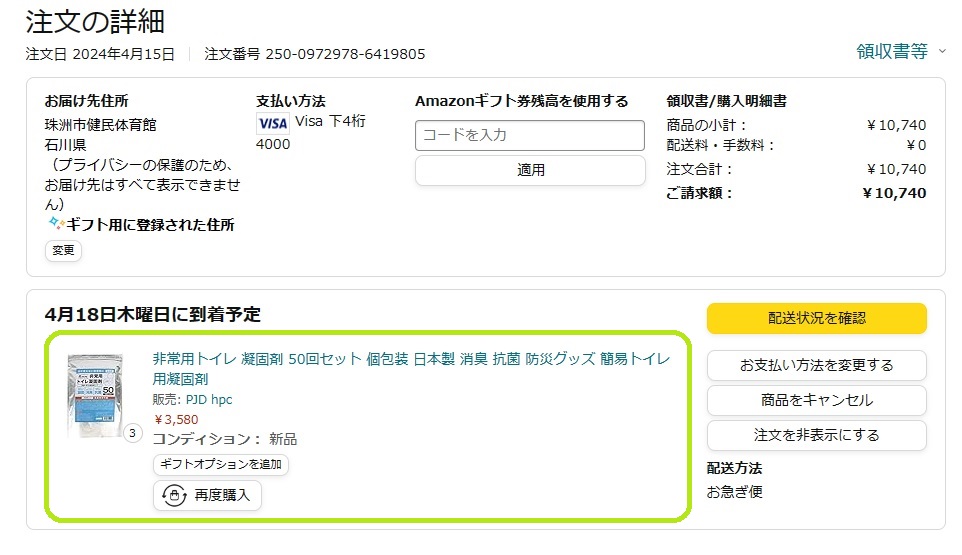Viewport: 962px width, 555px height.
Task: Check delivery status via 配送状況を確認
Action: coord(817,318)
